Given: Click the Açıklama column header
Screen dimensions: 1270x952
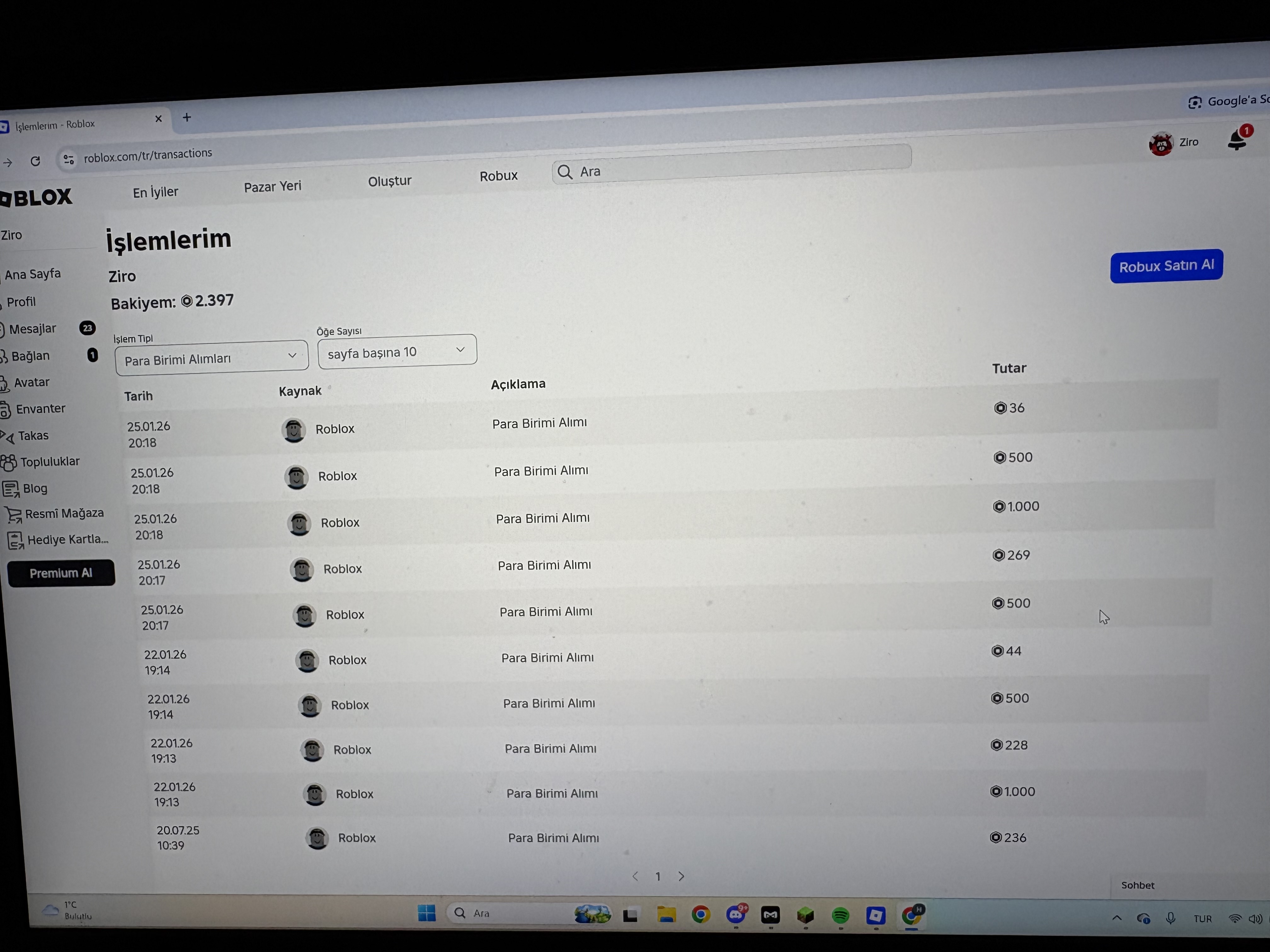Looking at the screenshot, I should coord(518,384).
